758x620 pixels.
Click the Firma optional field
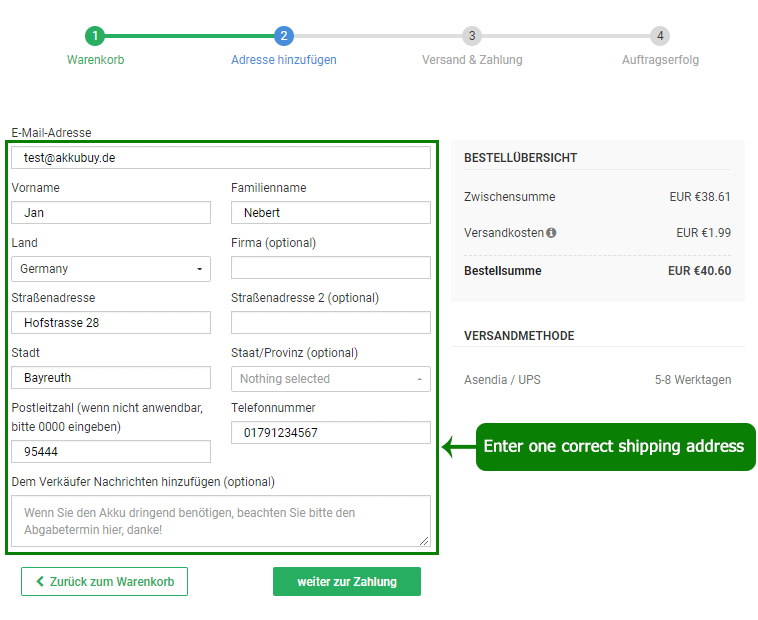pyautogui.click(x=330, y=268)
